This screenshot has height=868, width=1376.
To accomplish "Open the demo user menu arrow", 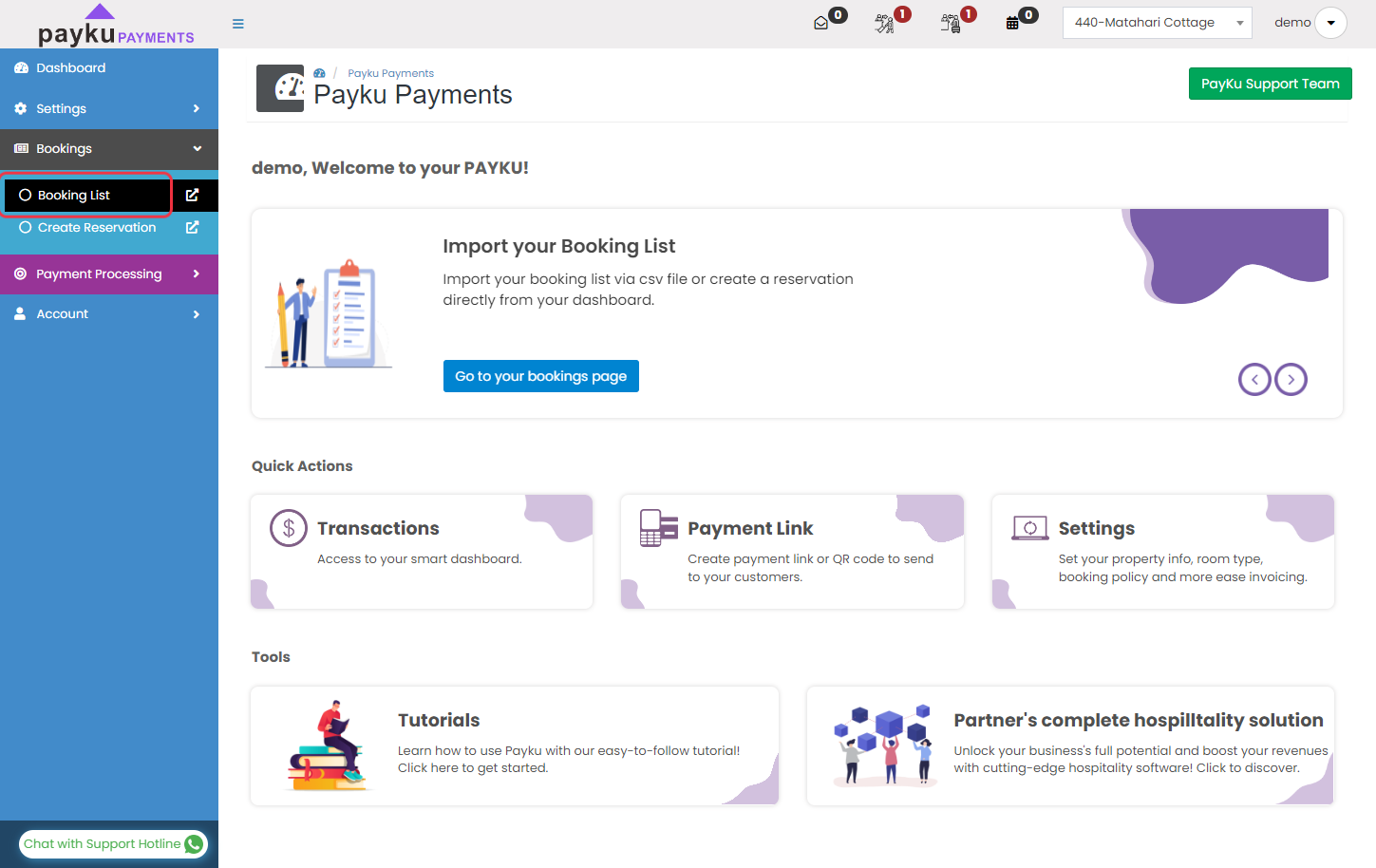I will point(1330,23).
